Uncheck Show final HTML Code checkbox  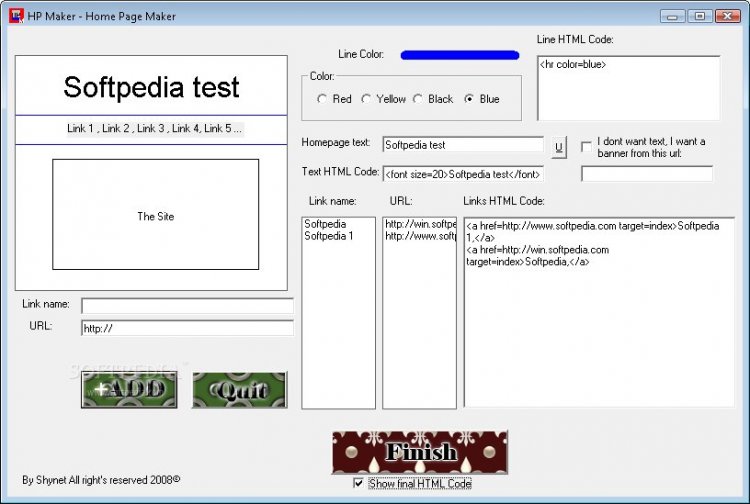(359, 484)
